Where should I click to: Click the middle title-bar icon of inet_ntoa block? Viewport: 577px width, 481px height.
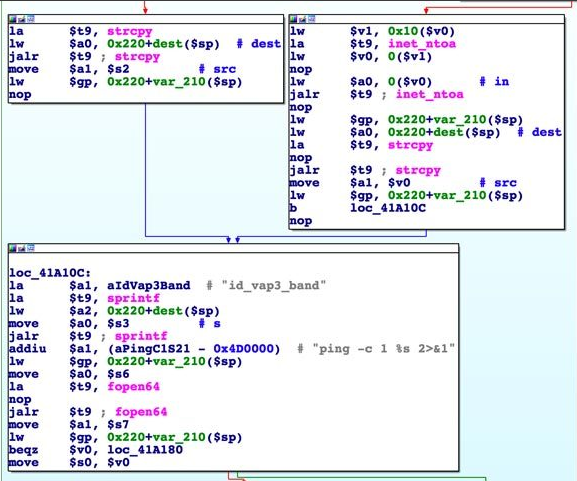pos(303,19)
